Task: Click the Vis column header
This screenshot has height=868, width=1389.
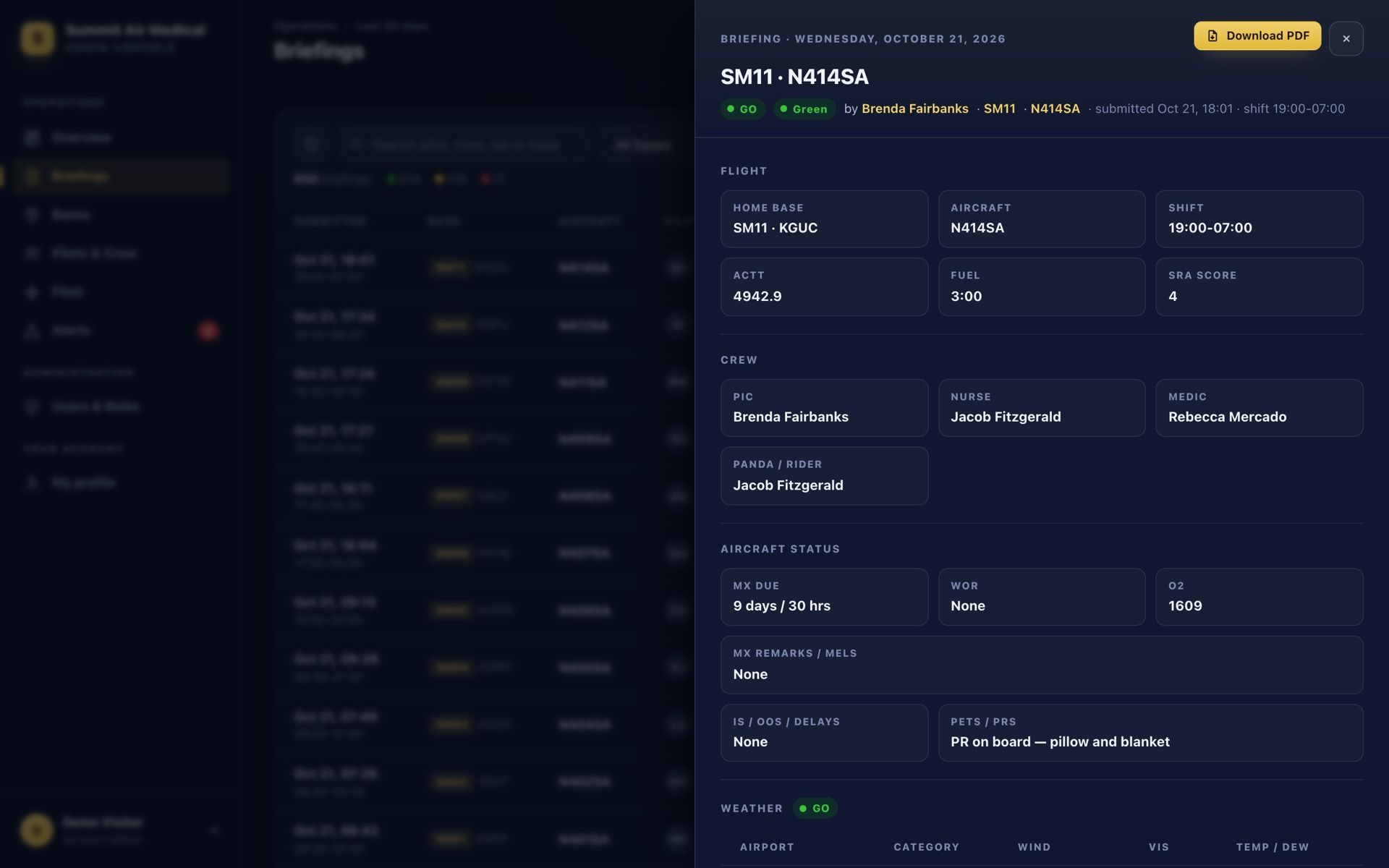Action: (1158, 847)
